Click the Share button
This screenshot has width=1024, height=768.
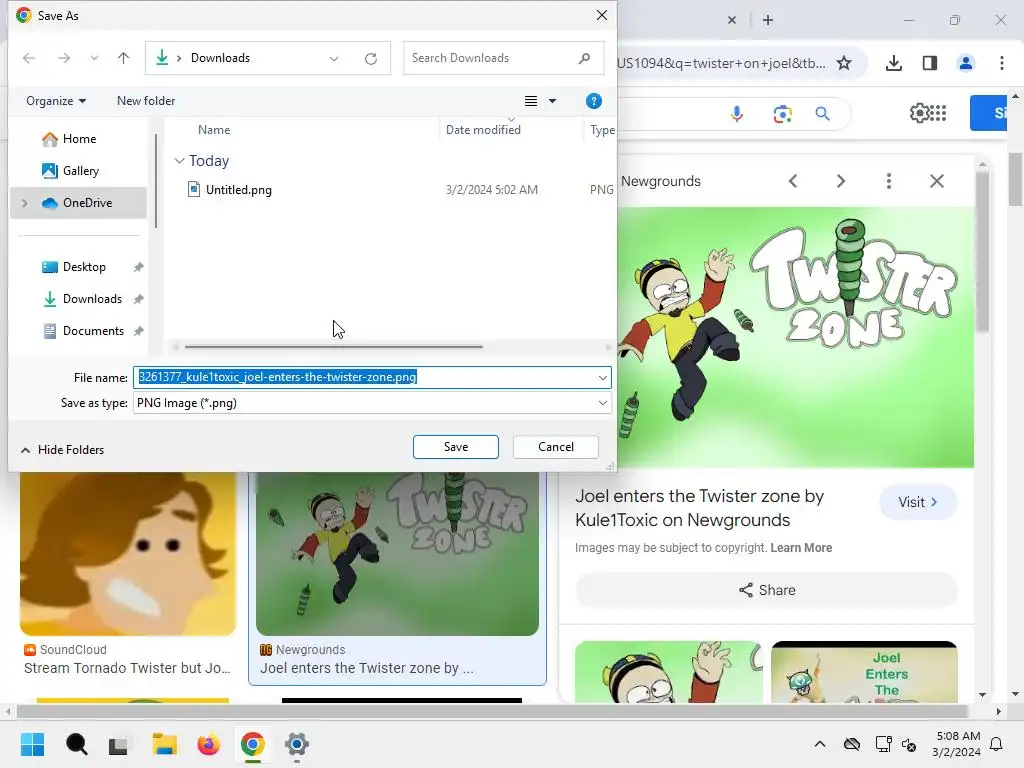point(767,590)
